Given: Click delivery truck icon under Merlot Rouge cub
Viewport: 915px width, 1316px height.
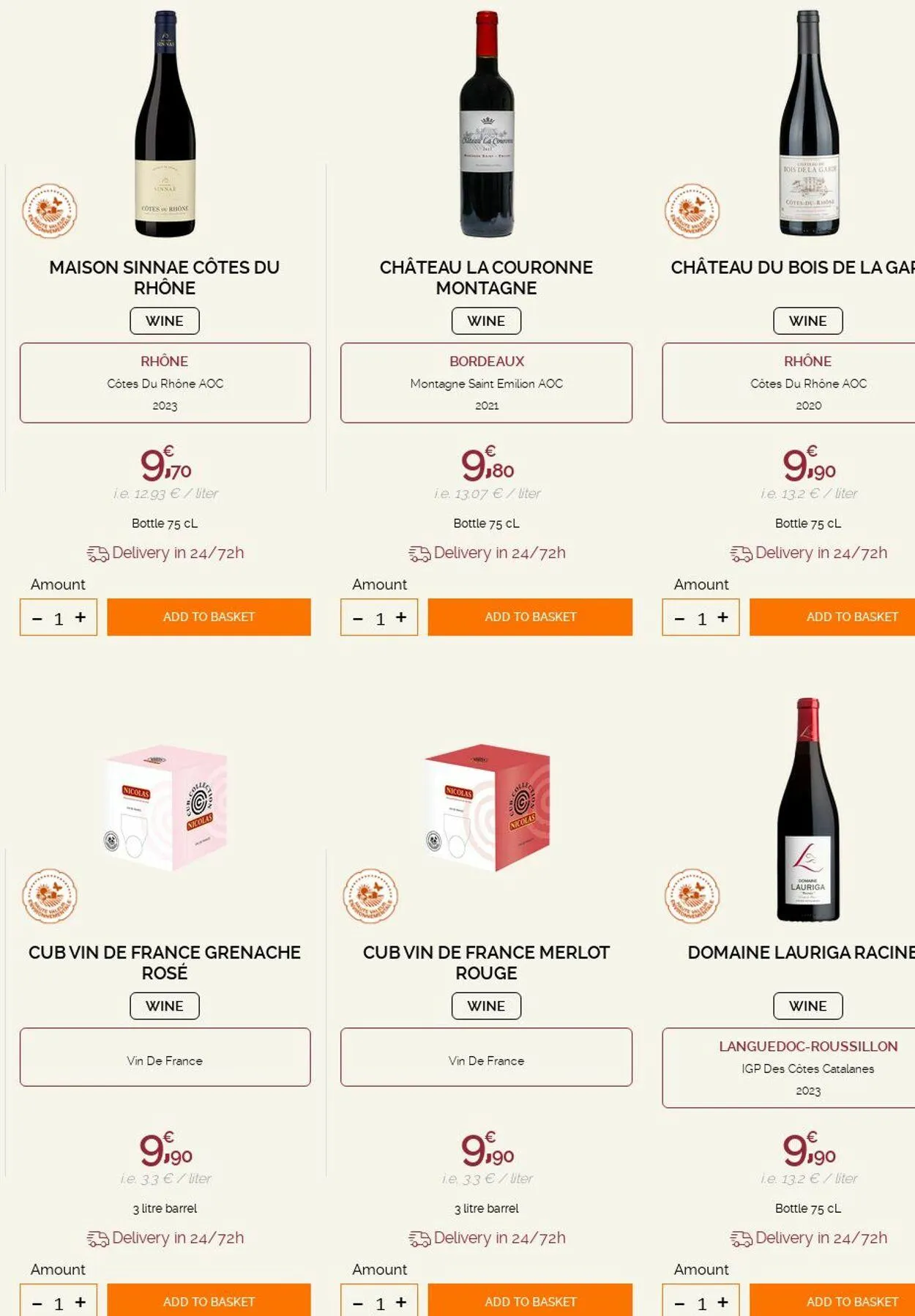Looking at the screenshot, I should pos(419,1238).
